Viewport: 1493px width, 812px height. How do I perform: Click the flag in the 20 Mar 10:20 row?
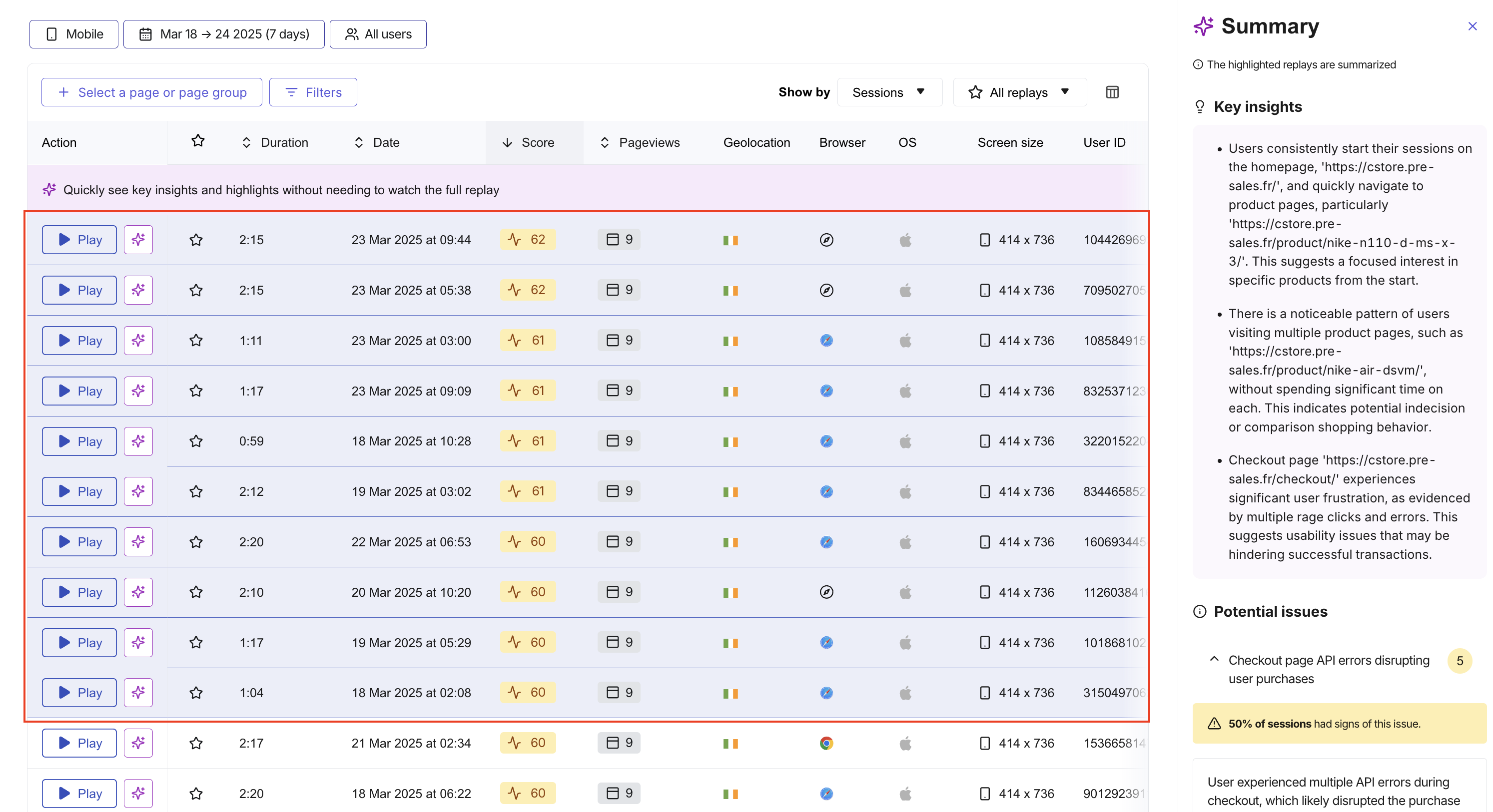click(731, 592)
